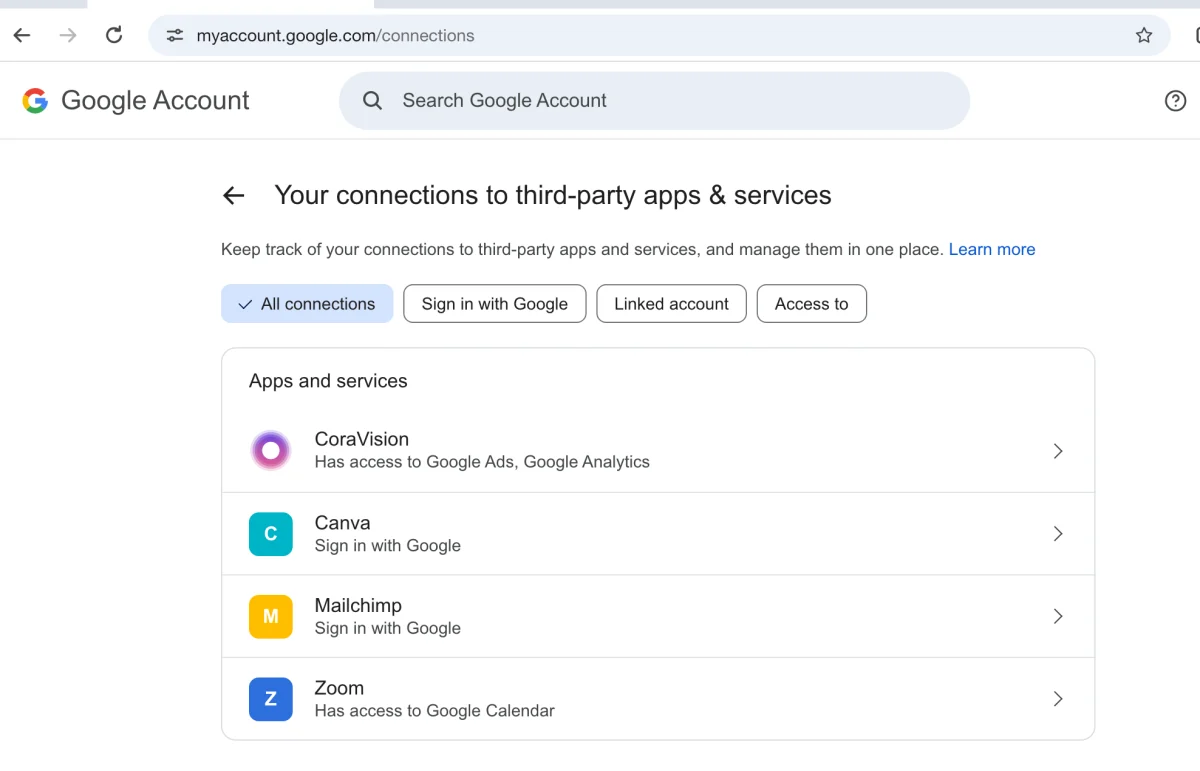This screenshot has width=1200, height=771.
Task: Click the search magnifier icon
Action: pos(373,100)
